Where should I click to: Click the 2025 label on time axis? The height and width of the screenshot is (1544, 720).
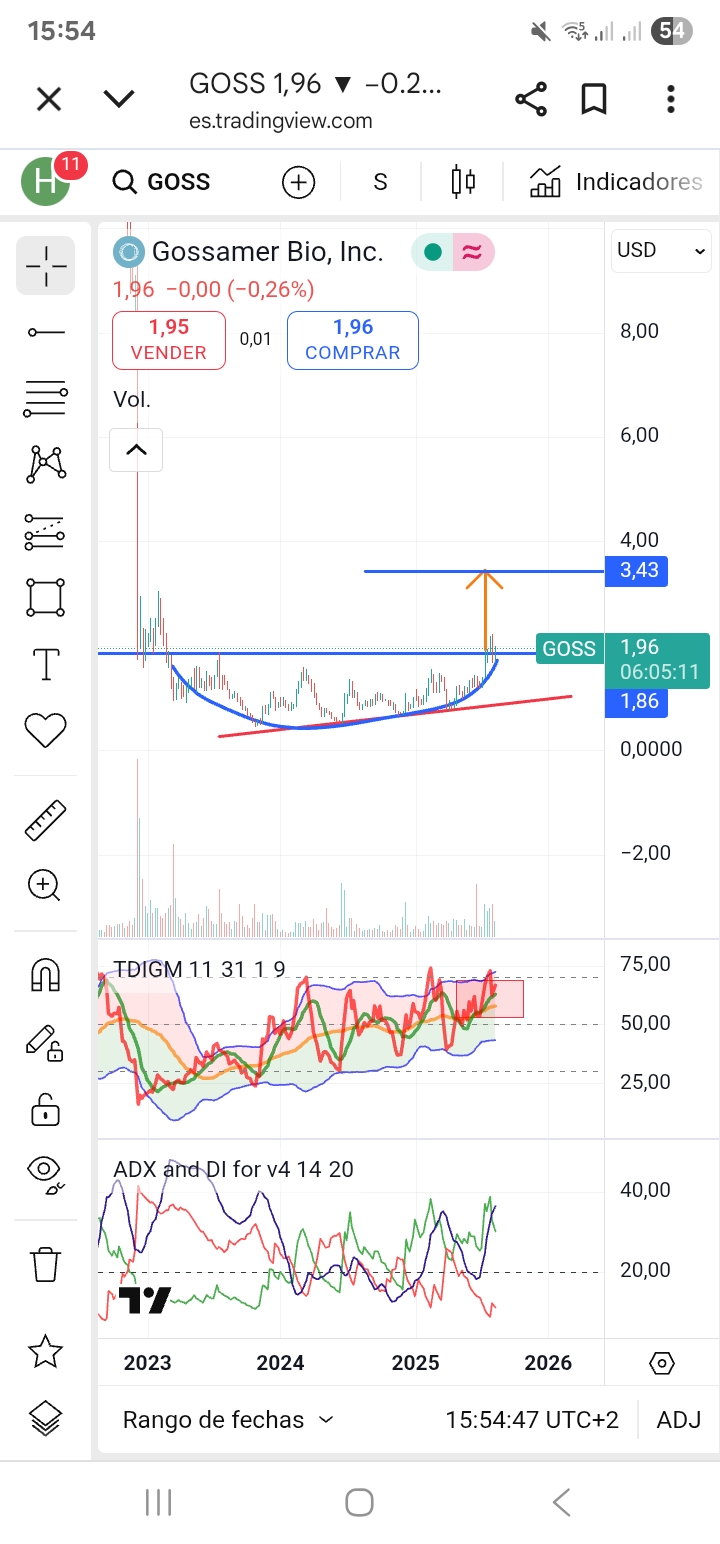tap(415, 1362)
